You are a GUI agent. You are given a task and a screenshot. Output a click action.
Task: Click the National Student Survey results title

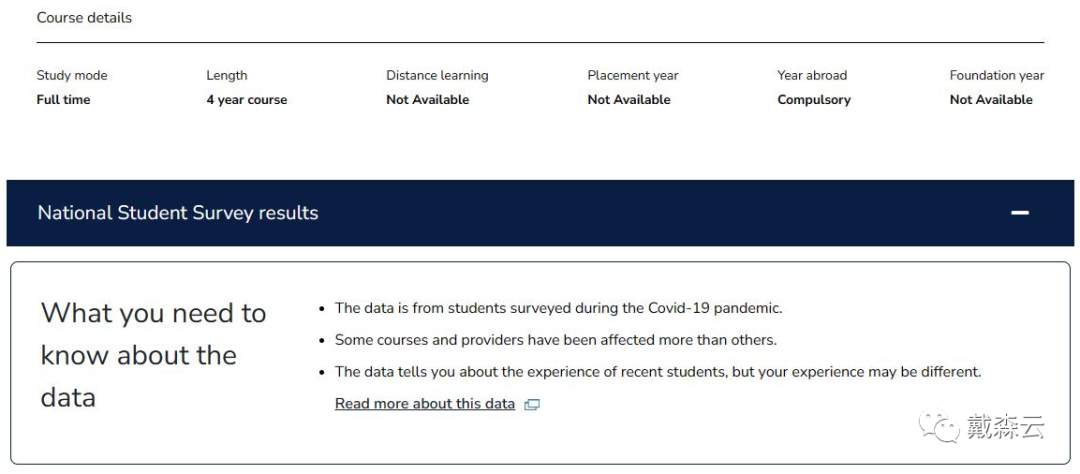click(178, 213)
